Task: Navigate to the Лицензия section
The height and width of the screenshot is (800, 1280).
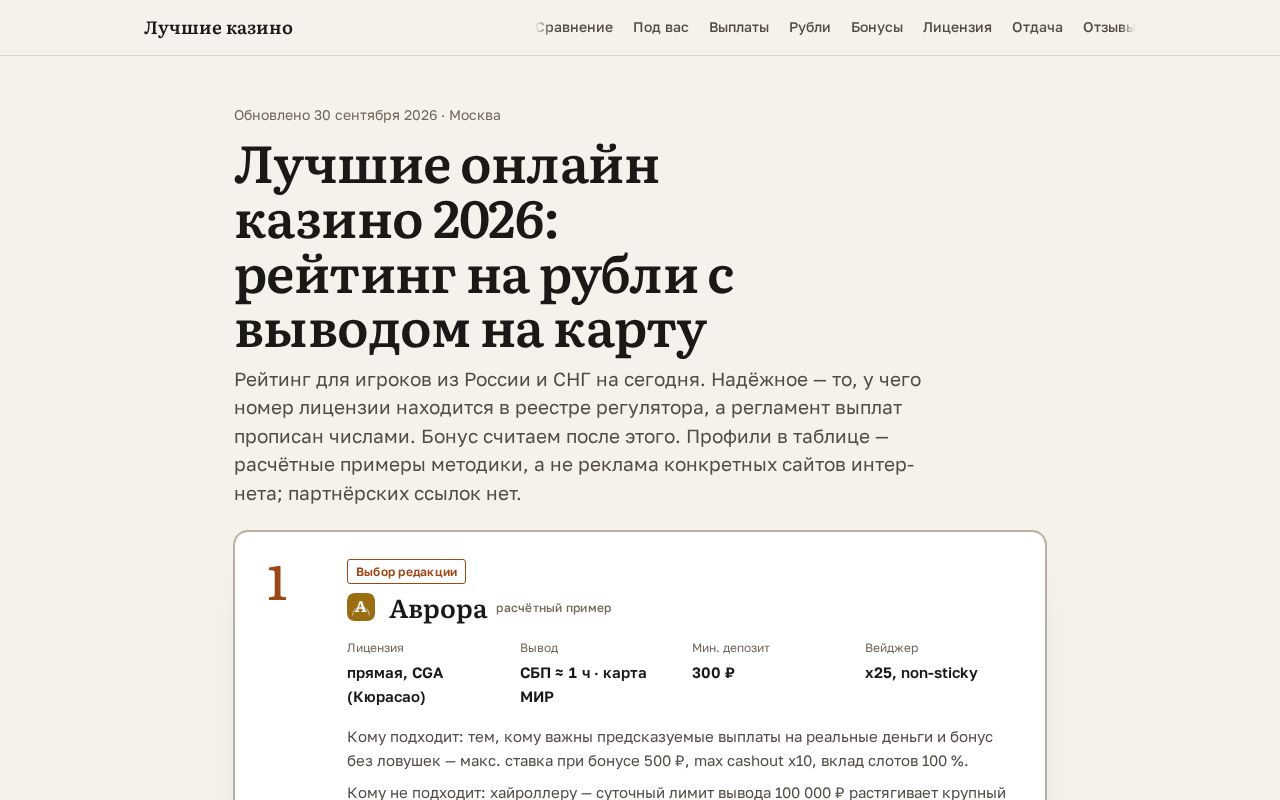Action: point(957,27)
